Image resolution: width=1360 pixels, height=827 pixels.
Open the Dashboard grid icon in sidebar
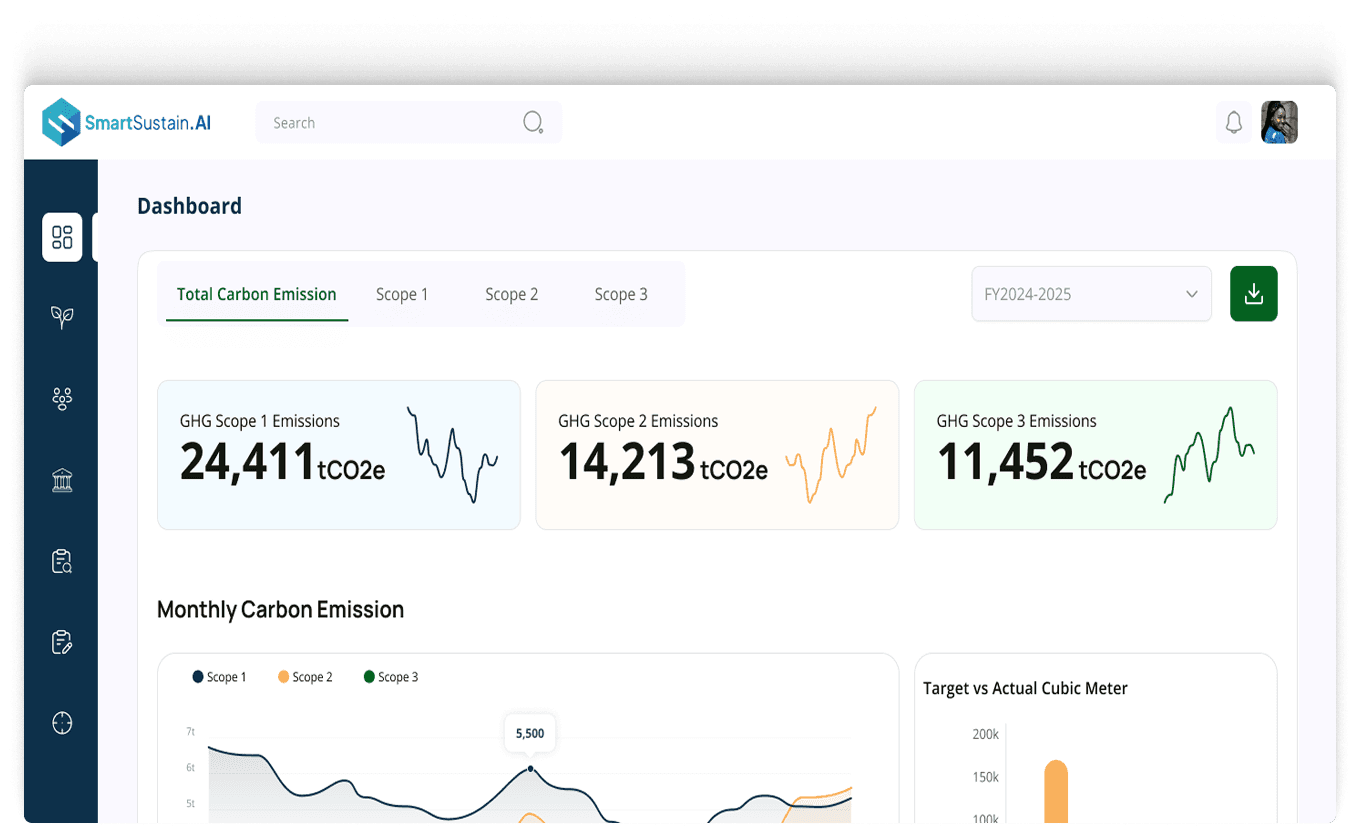coord(62,237)
